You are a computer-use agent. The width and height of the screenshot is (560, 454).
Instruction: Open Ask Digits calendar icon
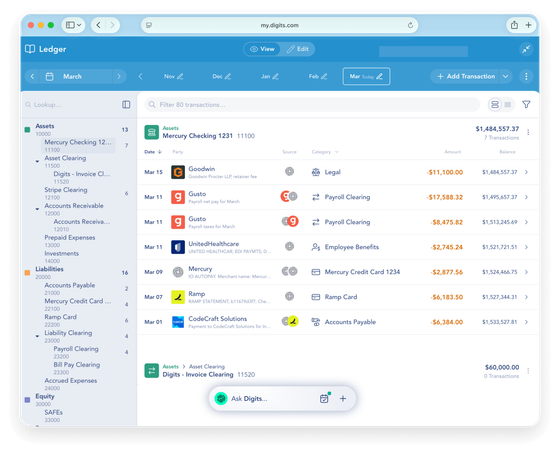324,398
